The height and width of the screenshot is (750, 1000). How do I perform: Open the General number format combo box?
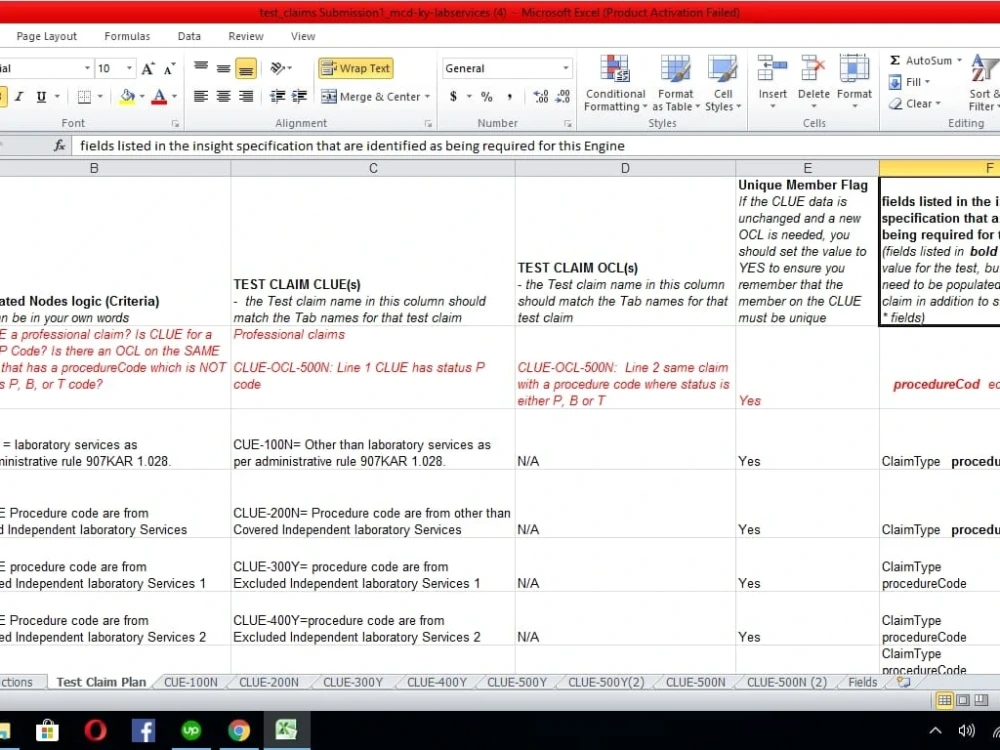tap(507, 68)
